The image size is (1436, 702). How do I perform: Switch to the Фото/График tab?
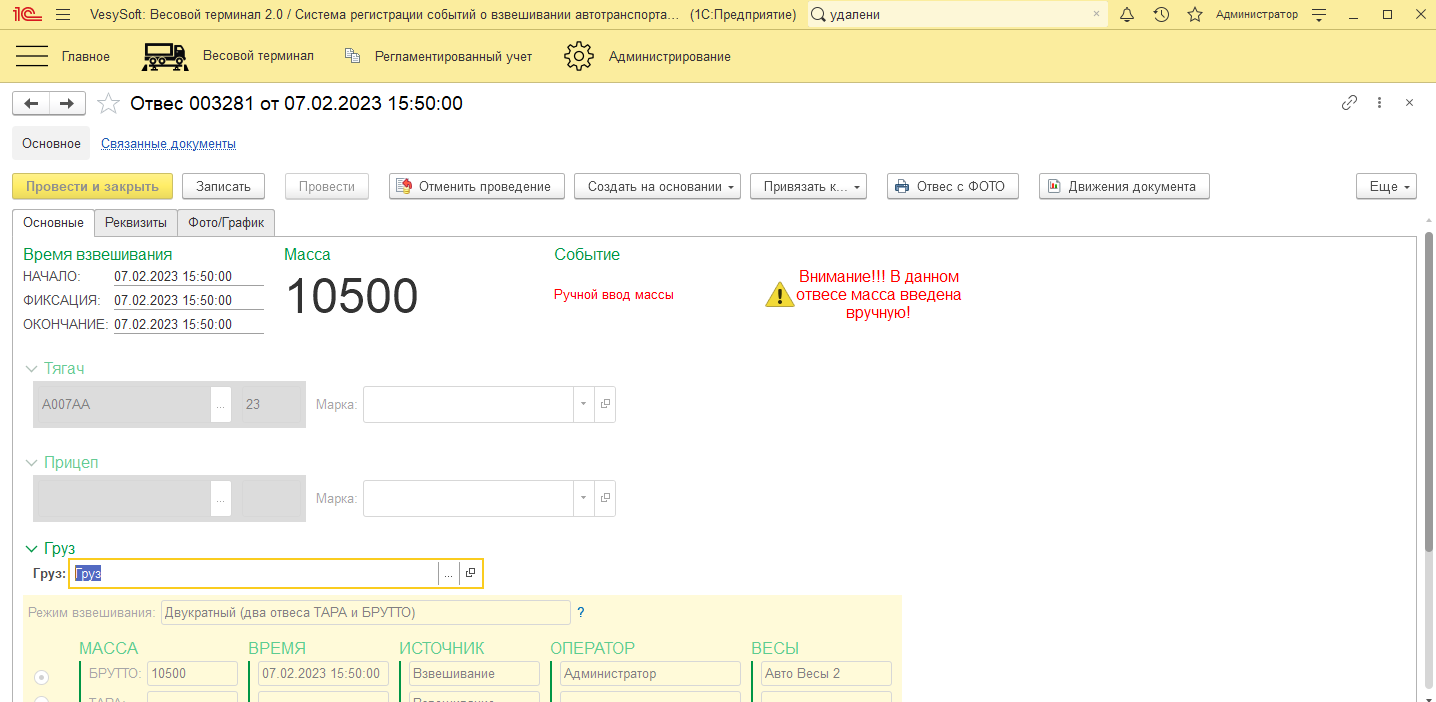click(226, 222)
